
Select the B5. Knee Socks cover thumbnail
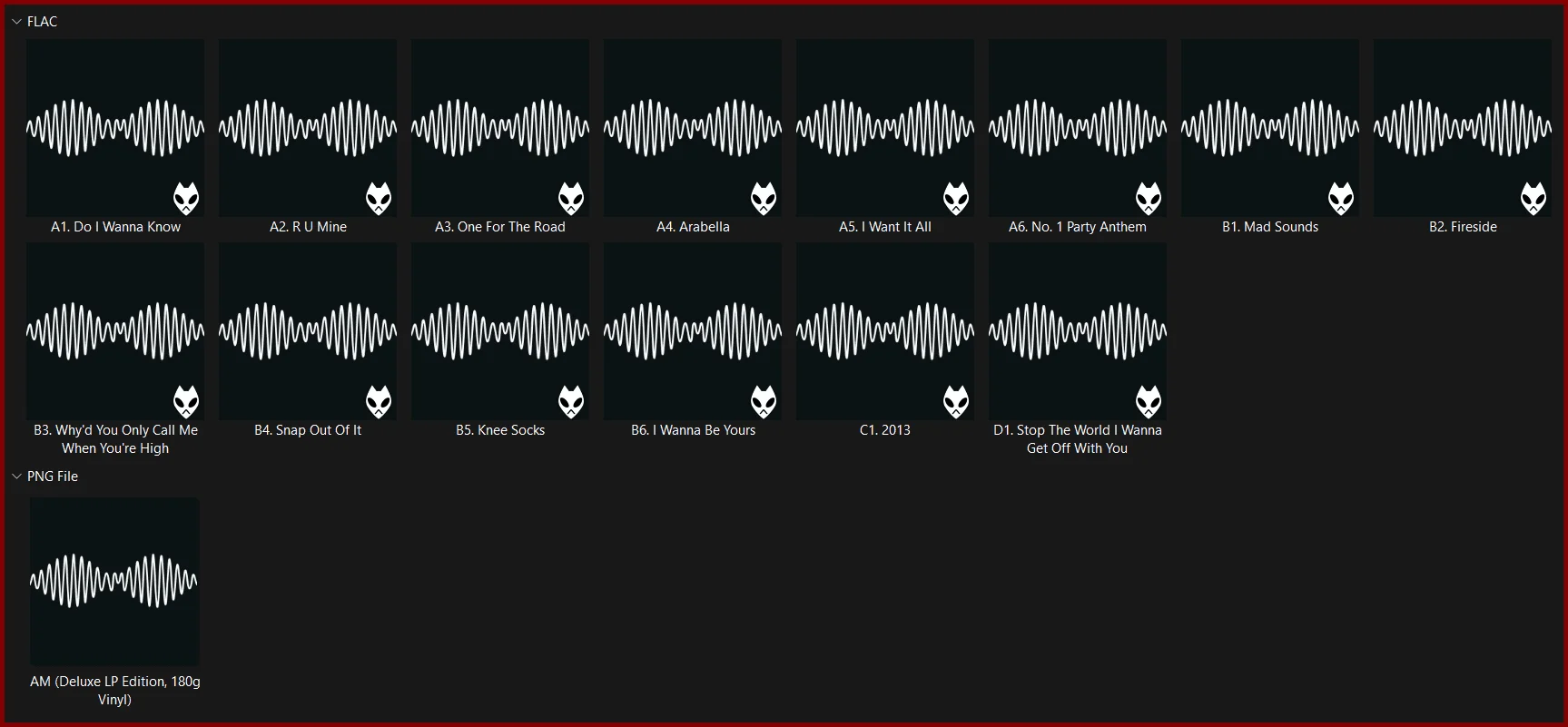point(500,331)
